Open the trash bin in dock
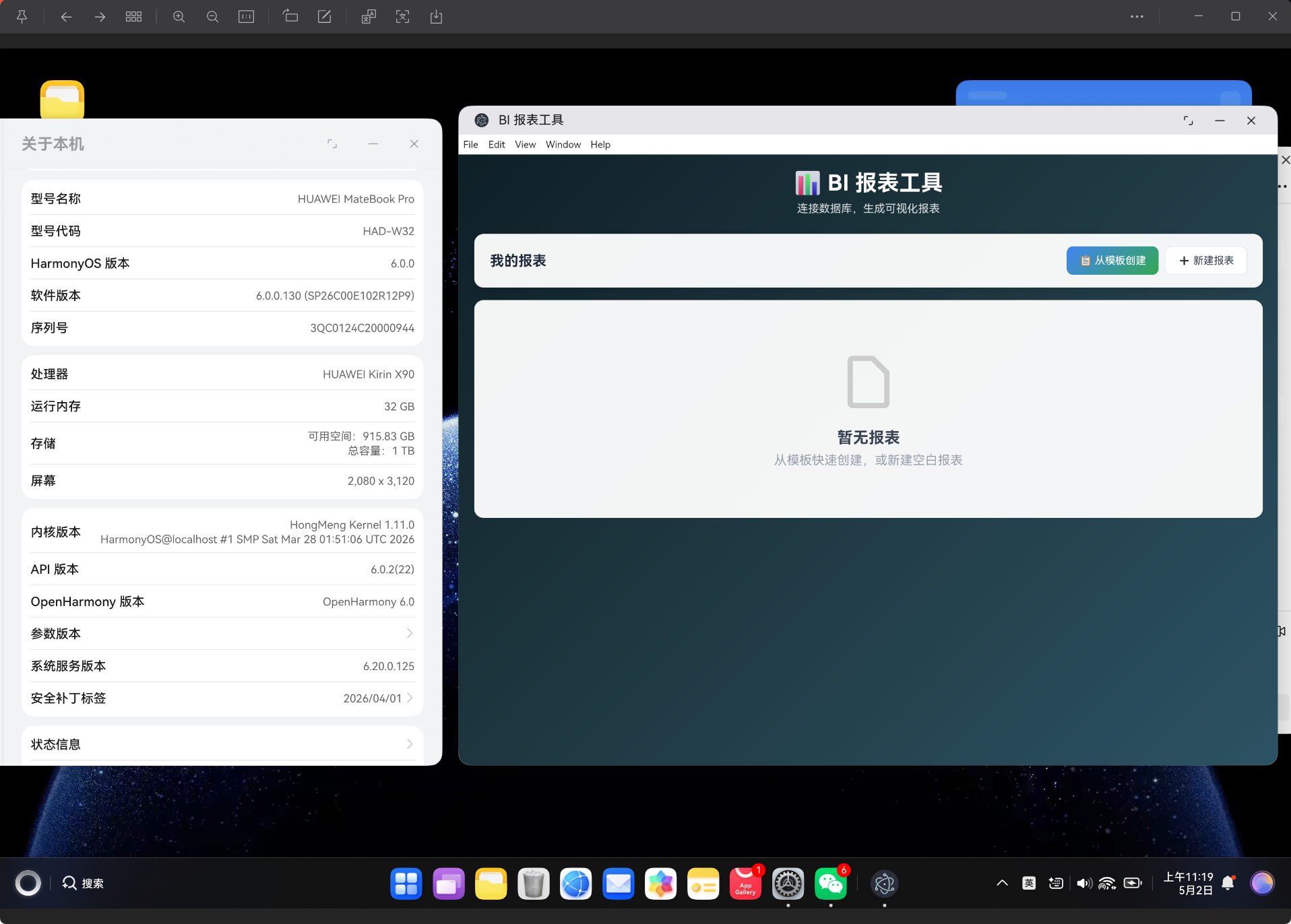This screenshot has height=924, width=1291. point(534,884)
